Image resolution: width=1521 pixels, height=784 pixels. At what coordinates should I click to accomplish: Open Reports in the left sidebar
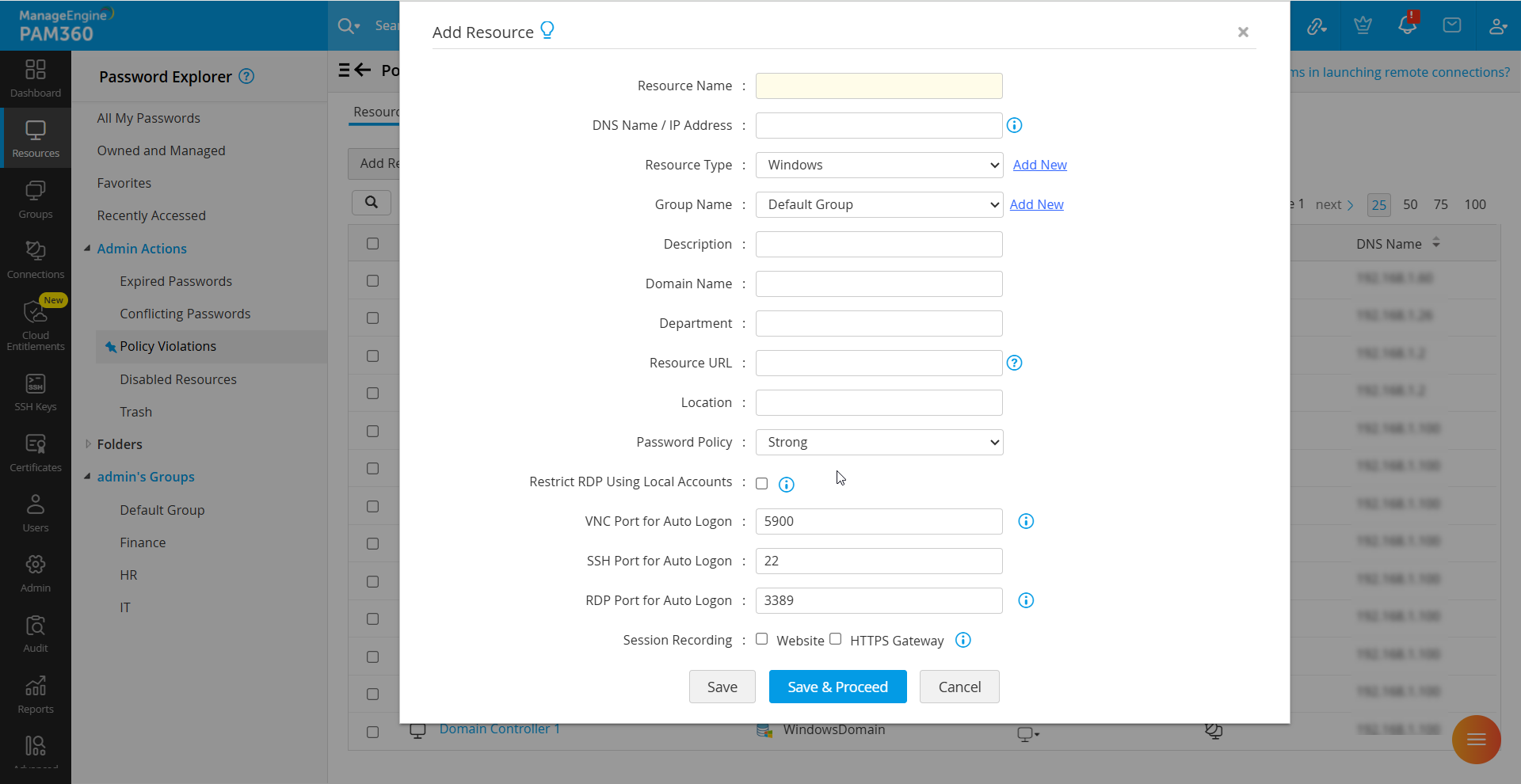(36, 695)
